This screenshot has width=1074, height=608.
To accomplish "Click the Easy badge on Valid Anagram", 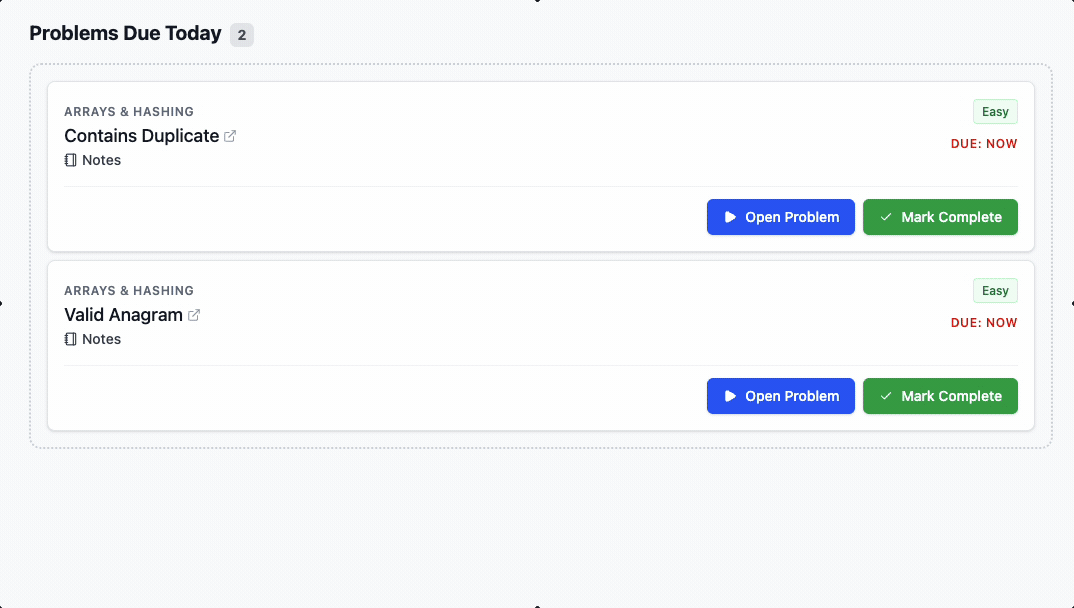I will click(995, 291).
